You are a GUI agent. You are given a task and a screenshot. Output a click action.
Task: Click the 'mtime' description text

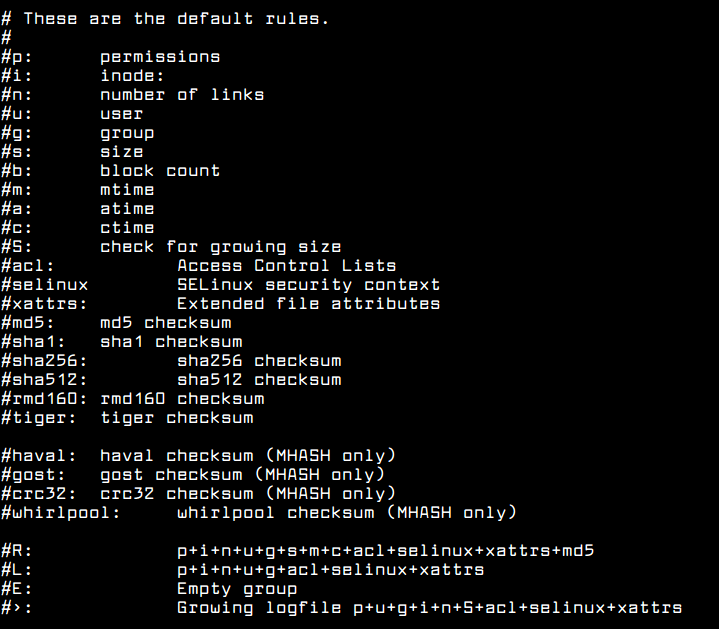tap(127, 190)
